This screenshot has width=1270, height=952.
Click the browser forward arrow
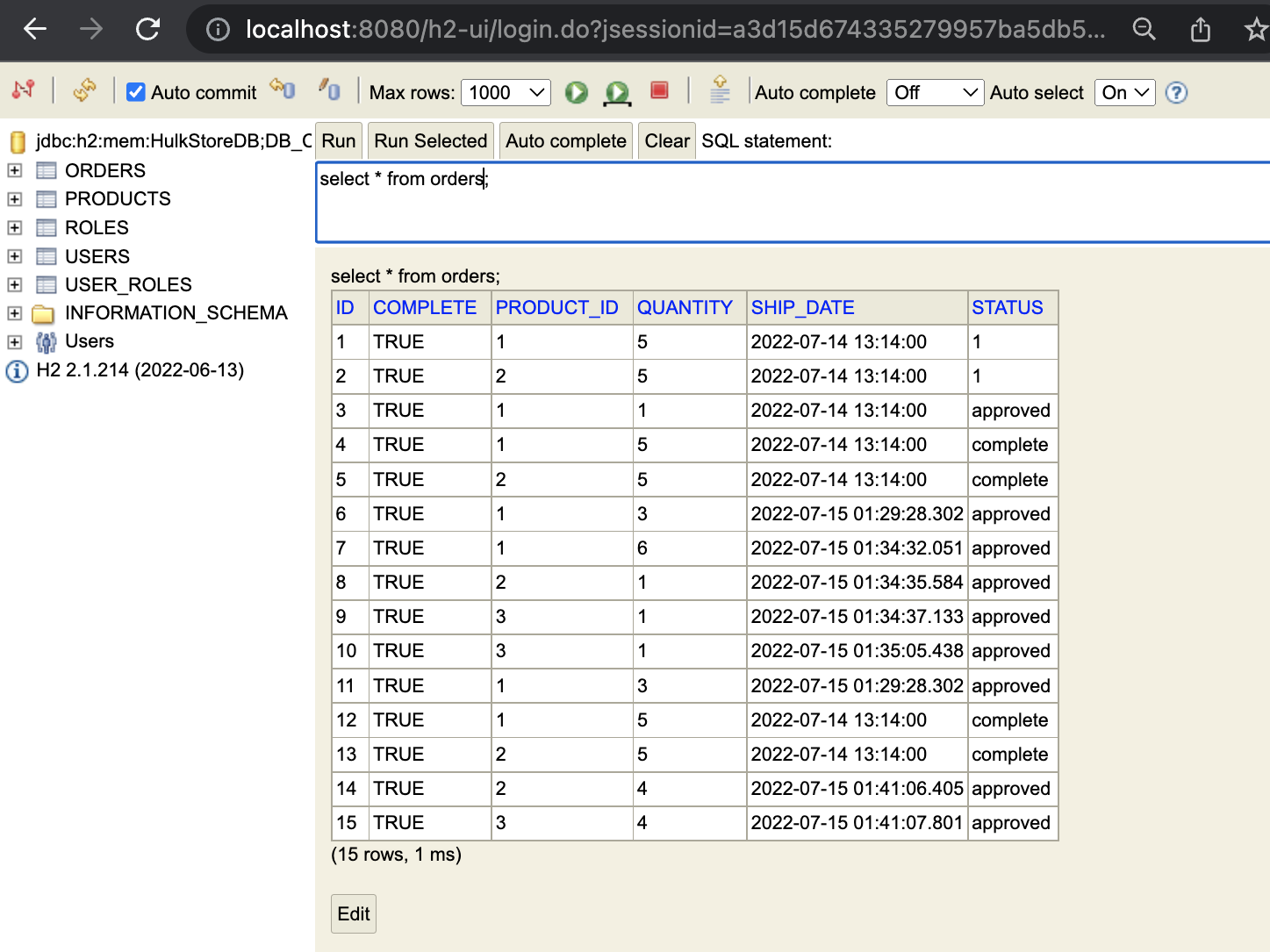[x=91, y=29]
